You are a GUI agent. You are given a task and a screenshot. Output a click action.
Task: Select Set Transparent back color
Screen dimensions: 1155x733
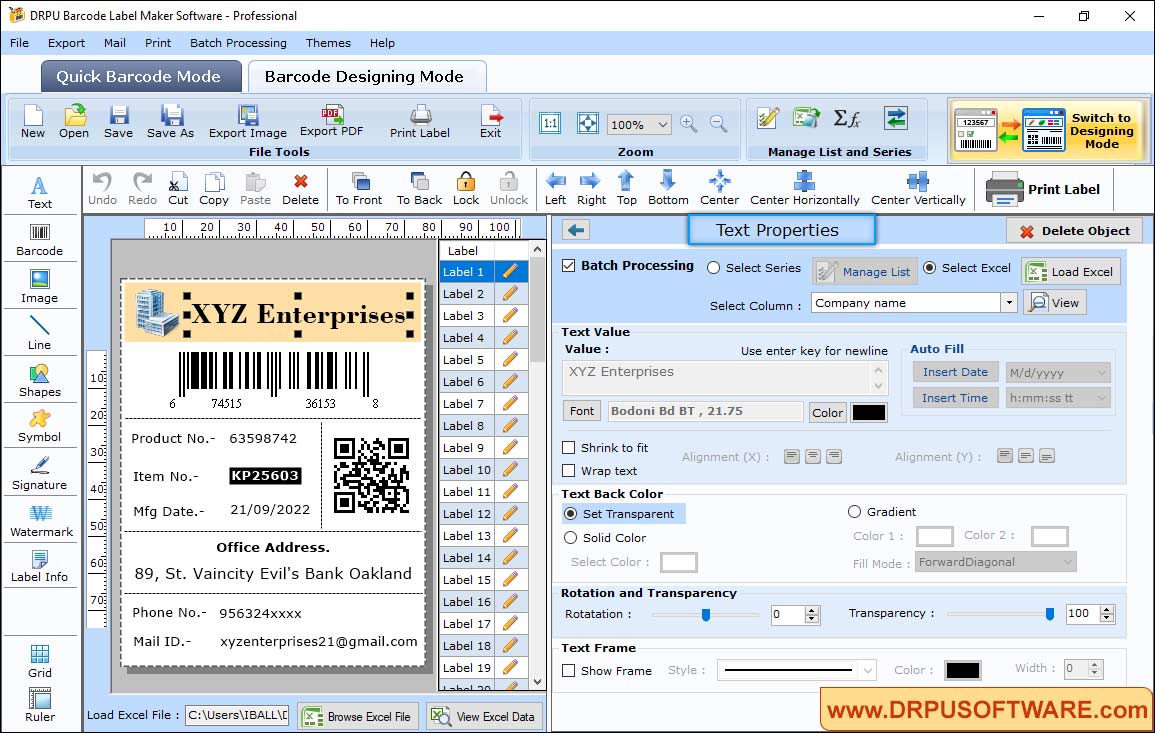[x=570, y=513]
